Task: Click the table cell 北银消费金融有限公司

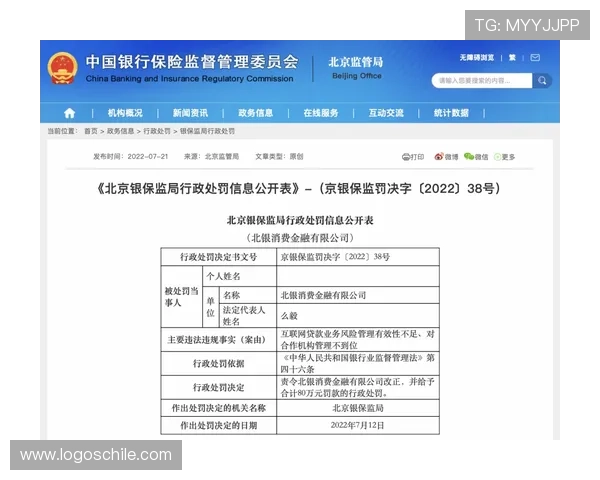Action: (358, 296)
